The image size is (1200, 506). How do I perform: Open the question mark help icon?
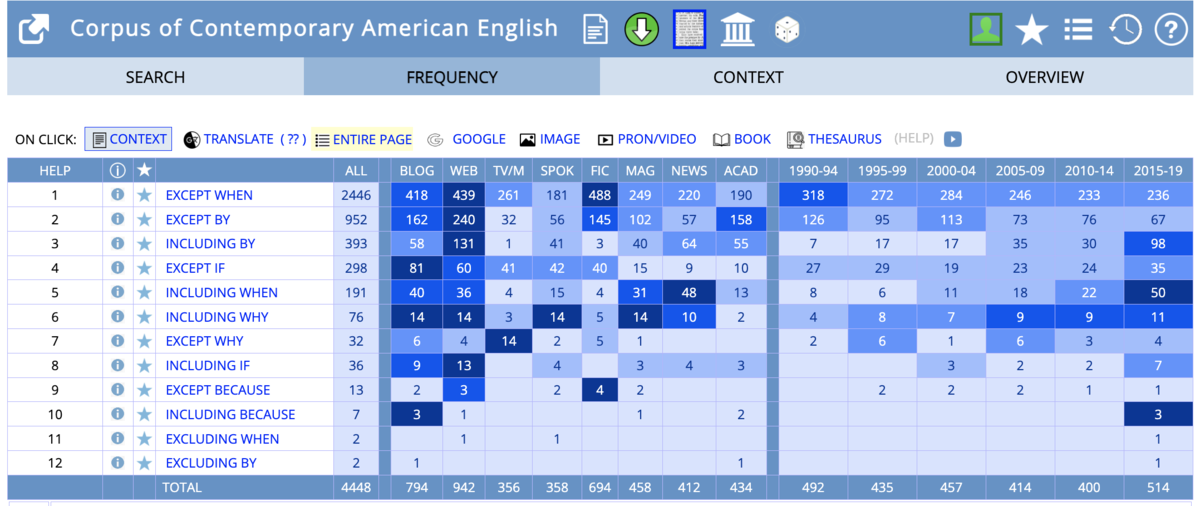pos(1170,29)
